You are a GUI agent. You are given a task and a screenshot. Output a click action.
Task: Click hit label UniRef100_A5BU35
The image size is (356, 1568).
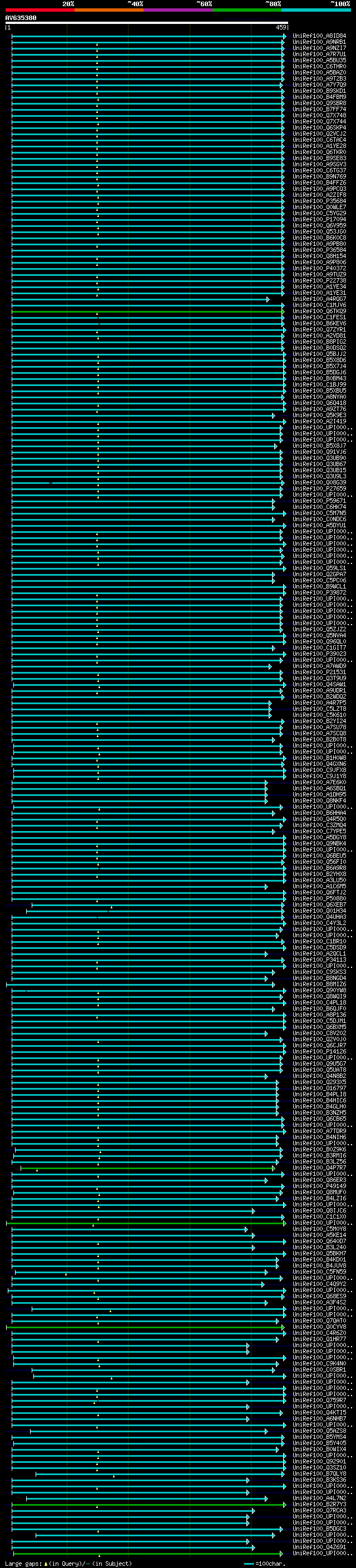(x=319, y=60)
